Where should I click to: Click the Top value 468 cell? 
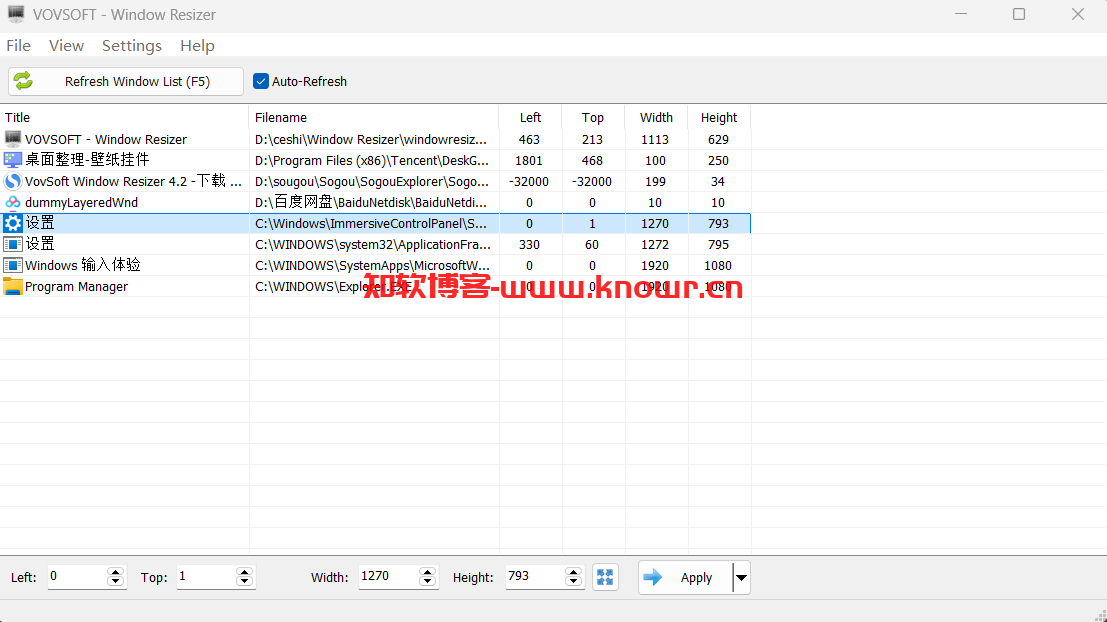[592, 160]
